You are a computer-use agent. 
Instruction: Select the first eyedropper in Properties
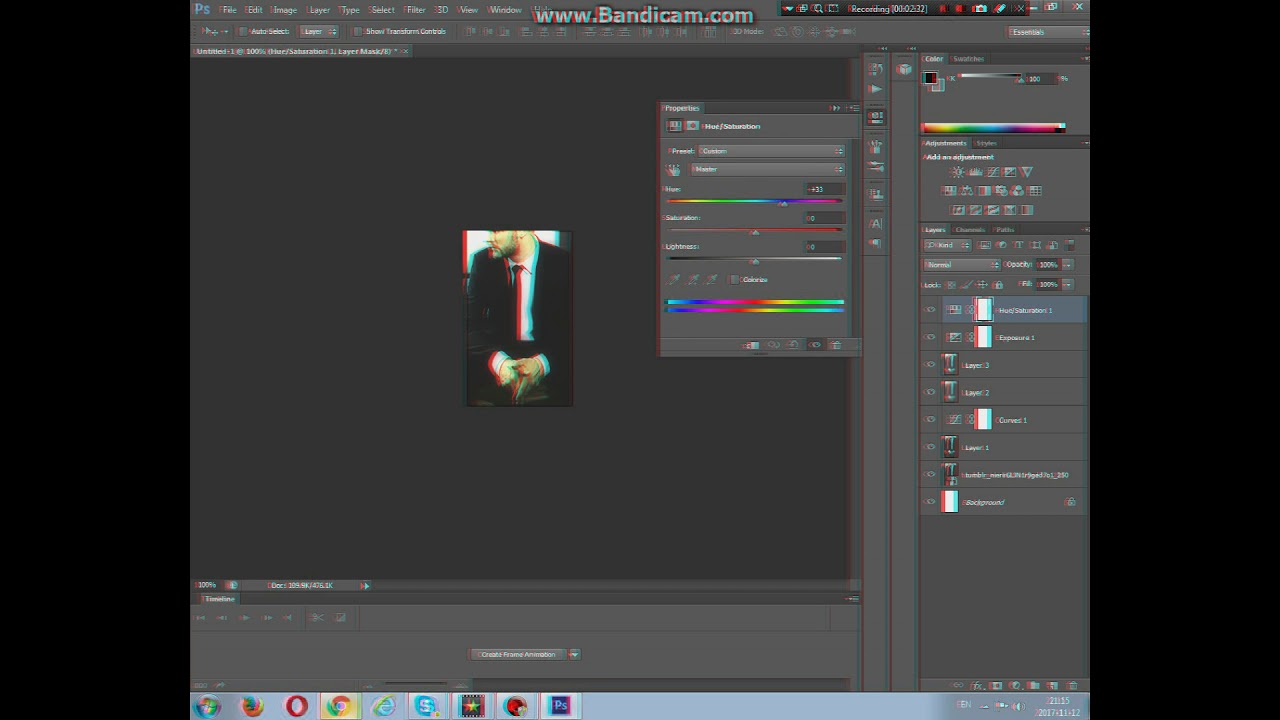click(674, 279)
